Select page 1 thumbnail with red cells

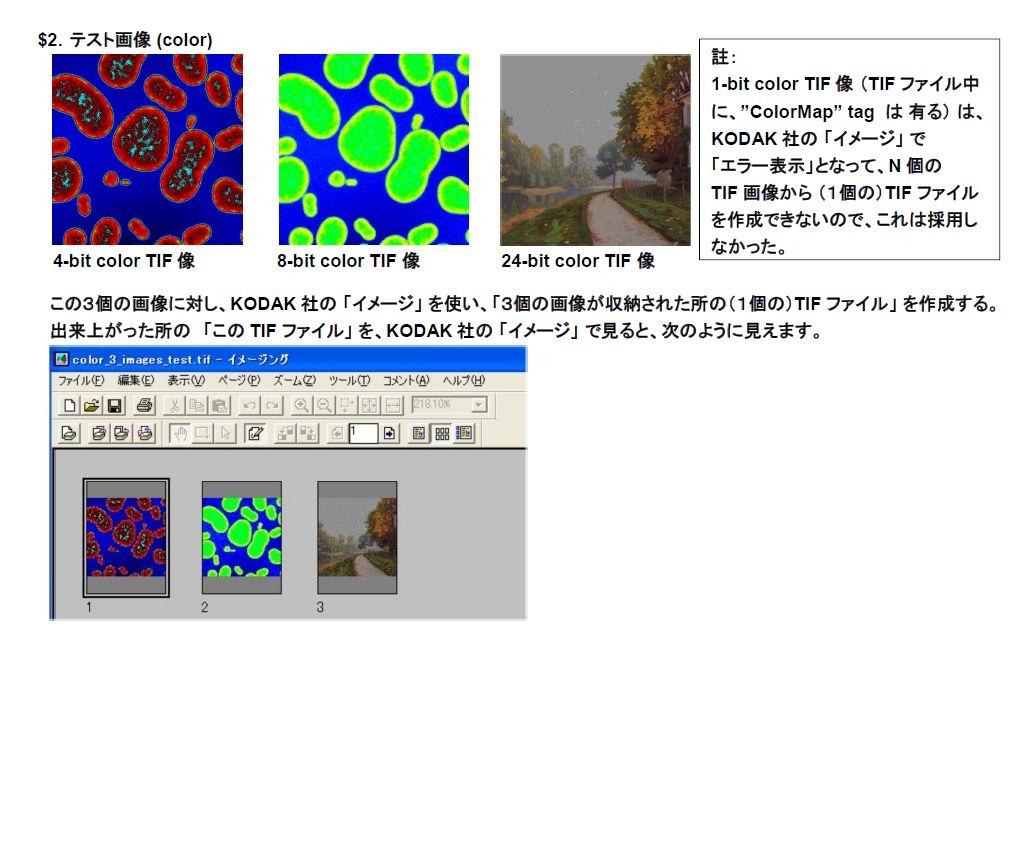[x=126, y=537]
